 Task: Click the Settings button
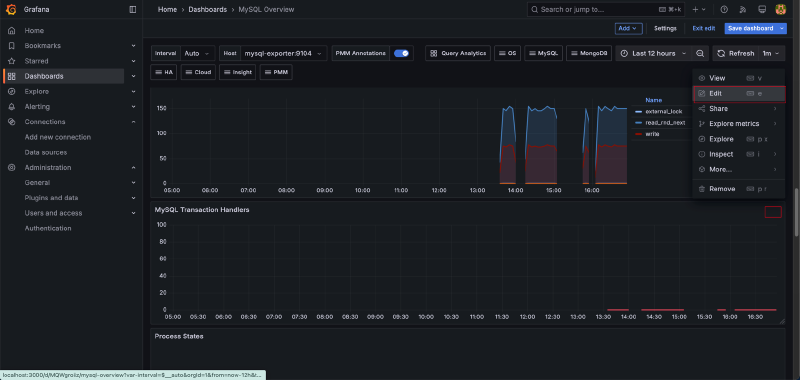point(665,29)
